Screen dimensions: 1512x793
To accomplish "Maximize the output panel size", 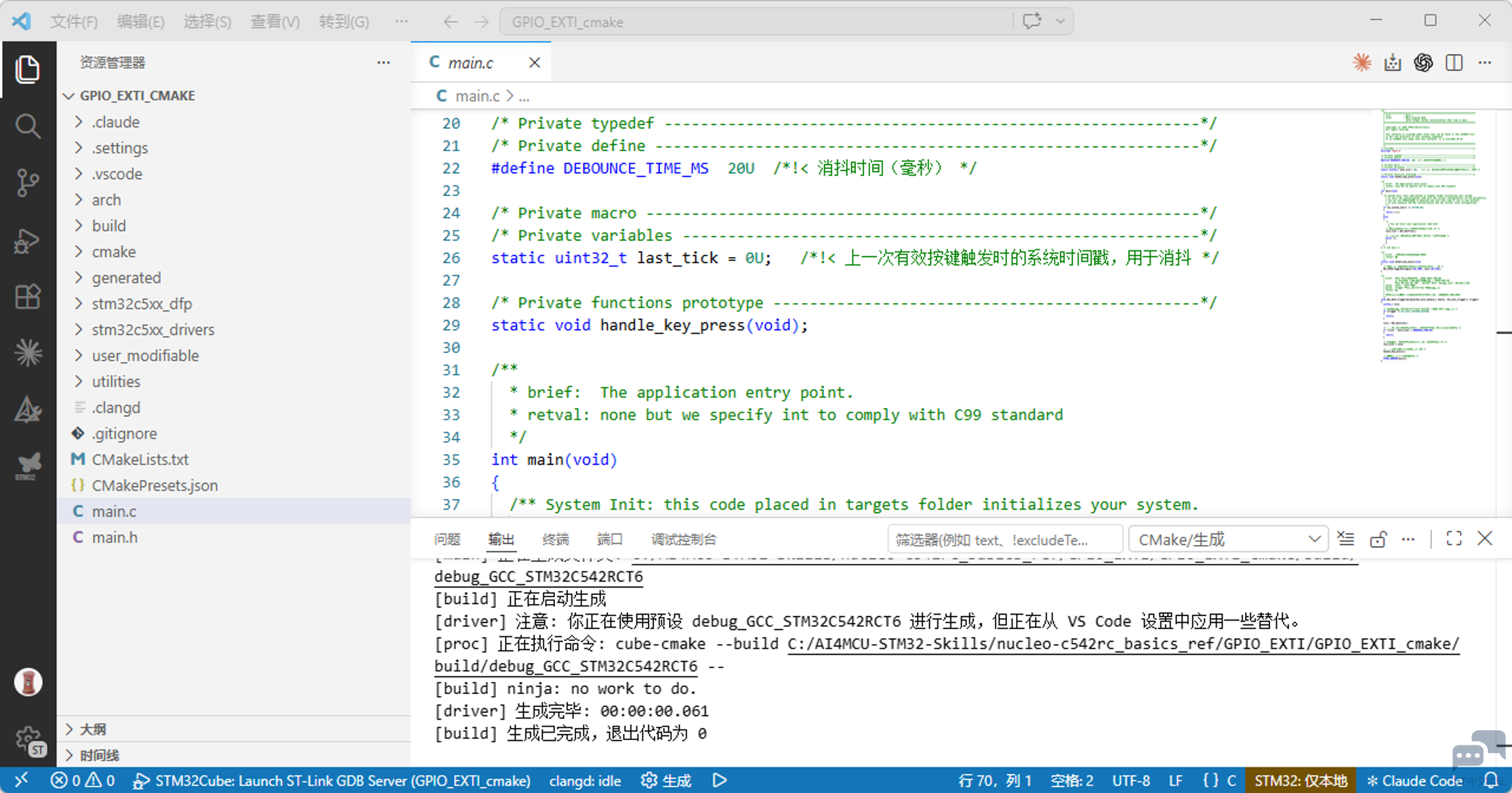I will [1453, 539].
